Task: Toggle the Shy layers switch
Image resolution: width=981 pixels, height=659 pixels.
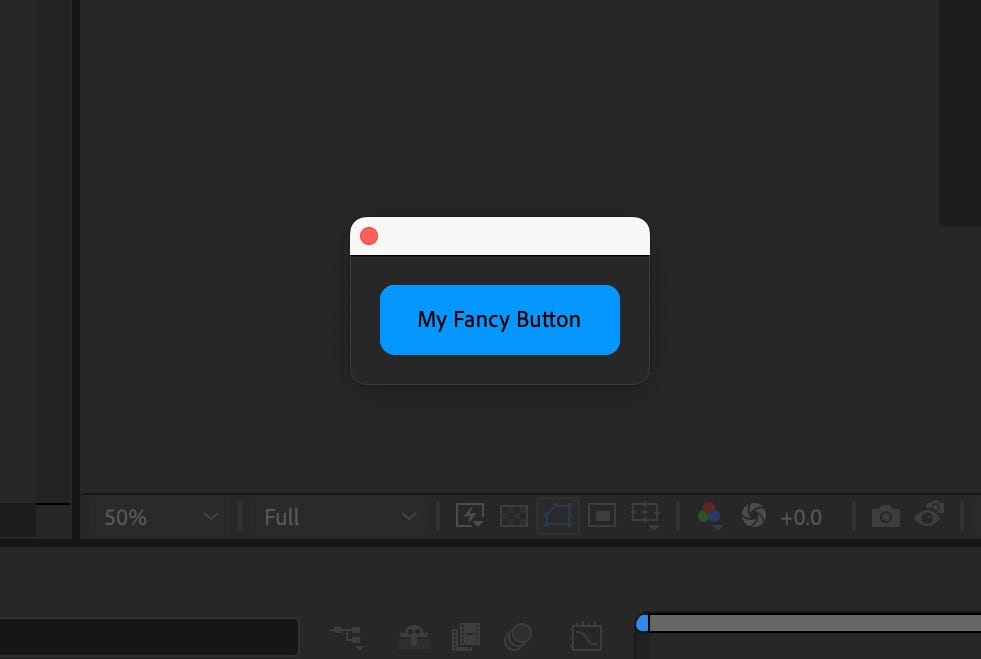Action: pyautogui.click(x=413, y=636)
